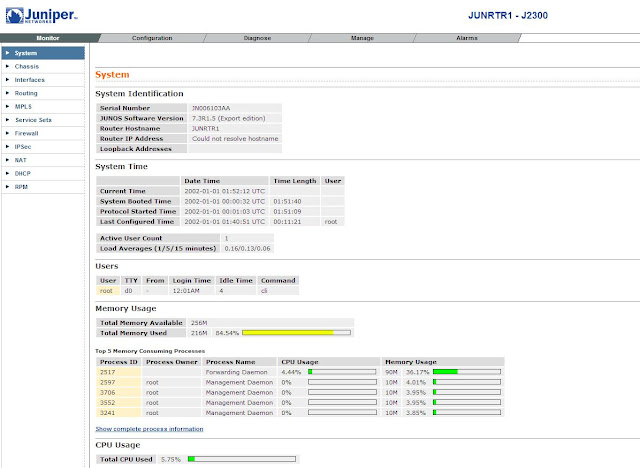Open the Alarms tab
The image size is (640, 468).
coord(467,38)
